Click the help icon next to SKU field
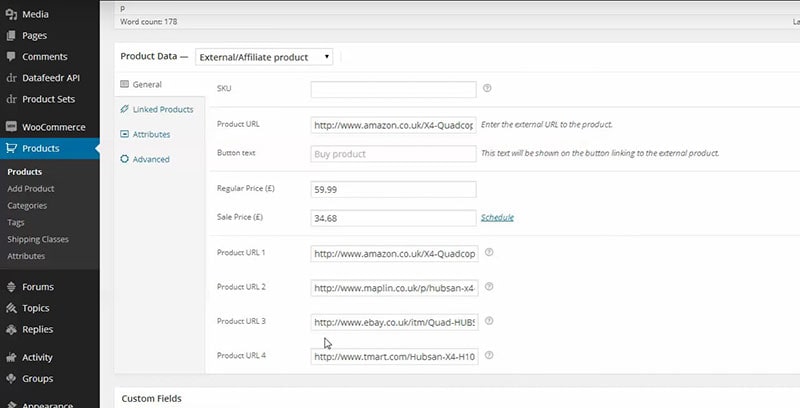The height and width of the screenshot is (408, 800). 488,89
